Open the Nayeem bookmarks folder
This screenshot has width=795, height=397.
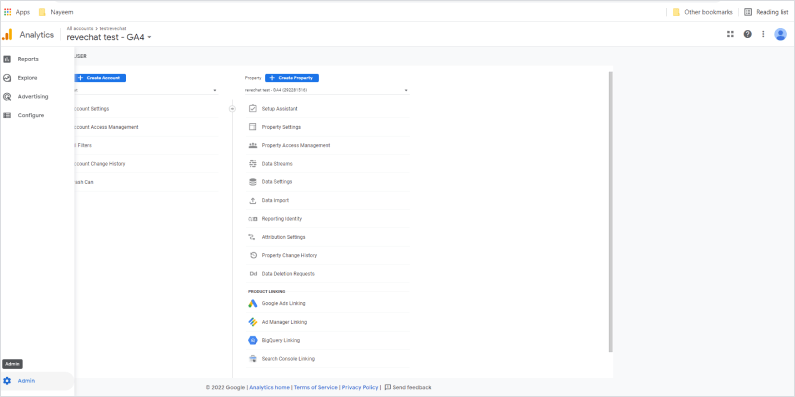[55, 12]
